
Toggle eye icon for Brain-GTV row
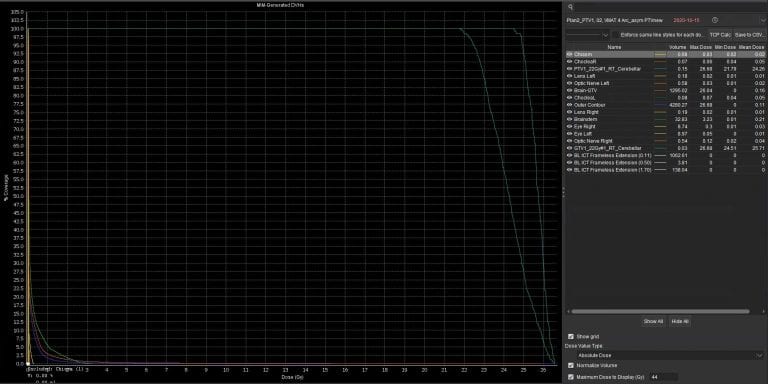click(570, 90)
